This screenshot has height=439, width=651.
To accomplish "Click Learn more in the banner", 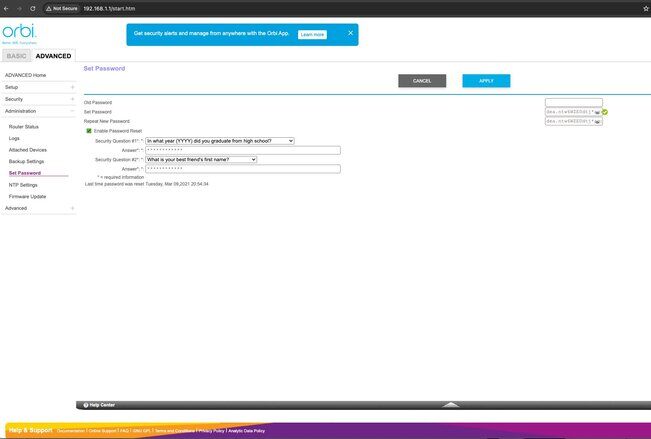I will tap(312, 34).
